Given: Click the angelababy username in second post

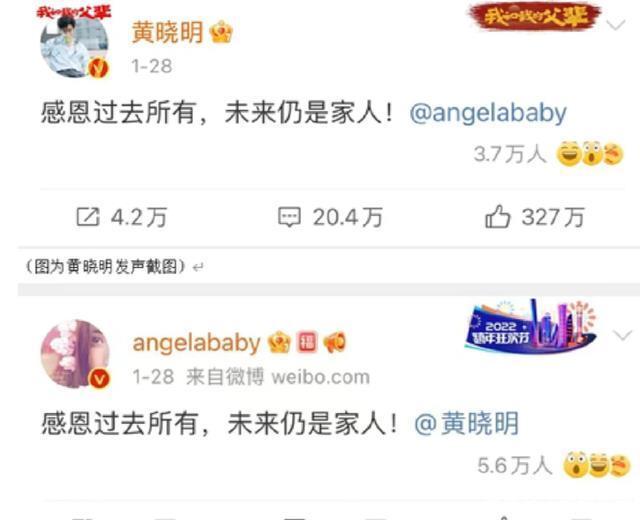Looking at the screenshot, I should (x=196, y=343).
